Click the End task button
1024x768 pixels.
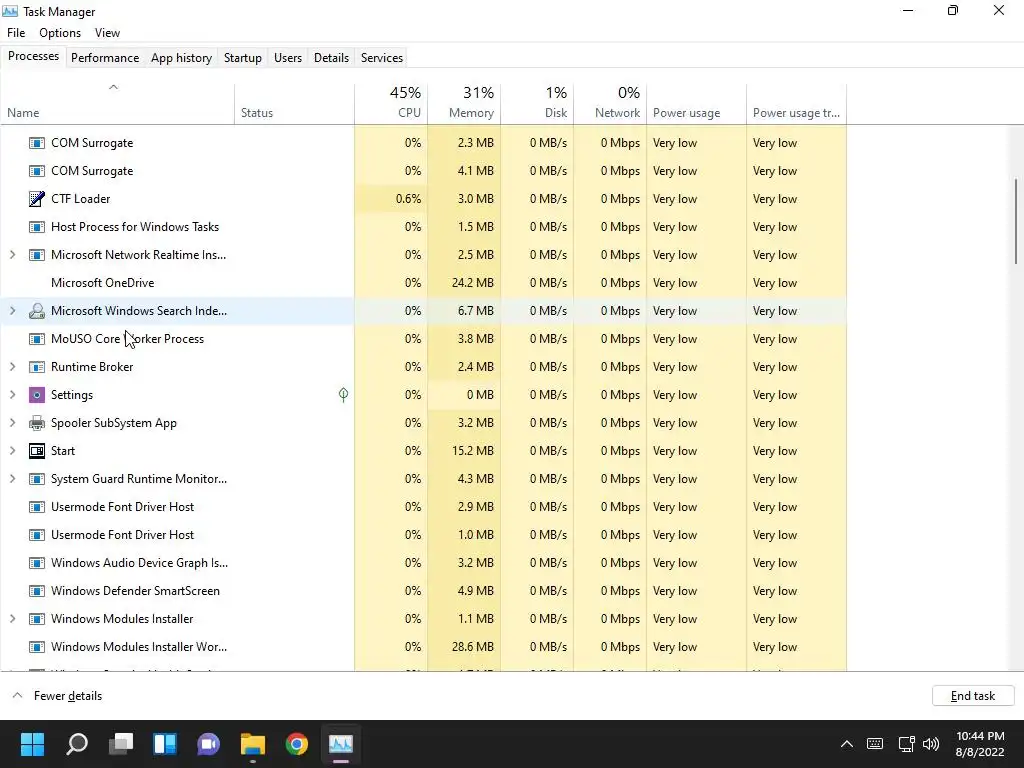[973, 696]
